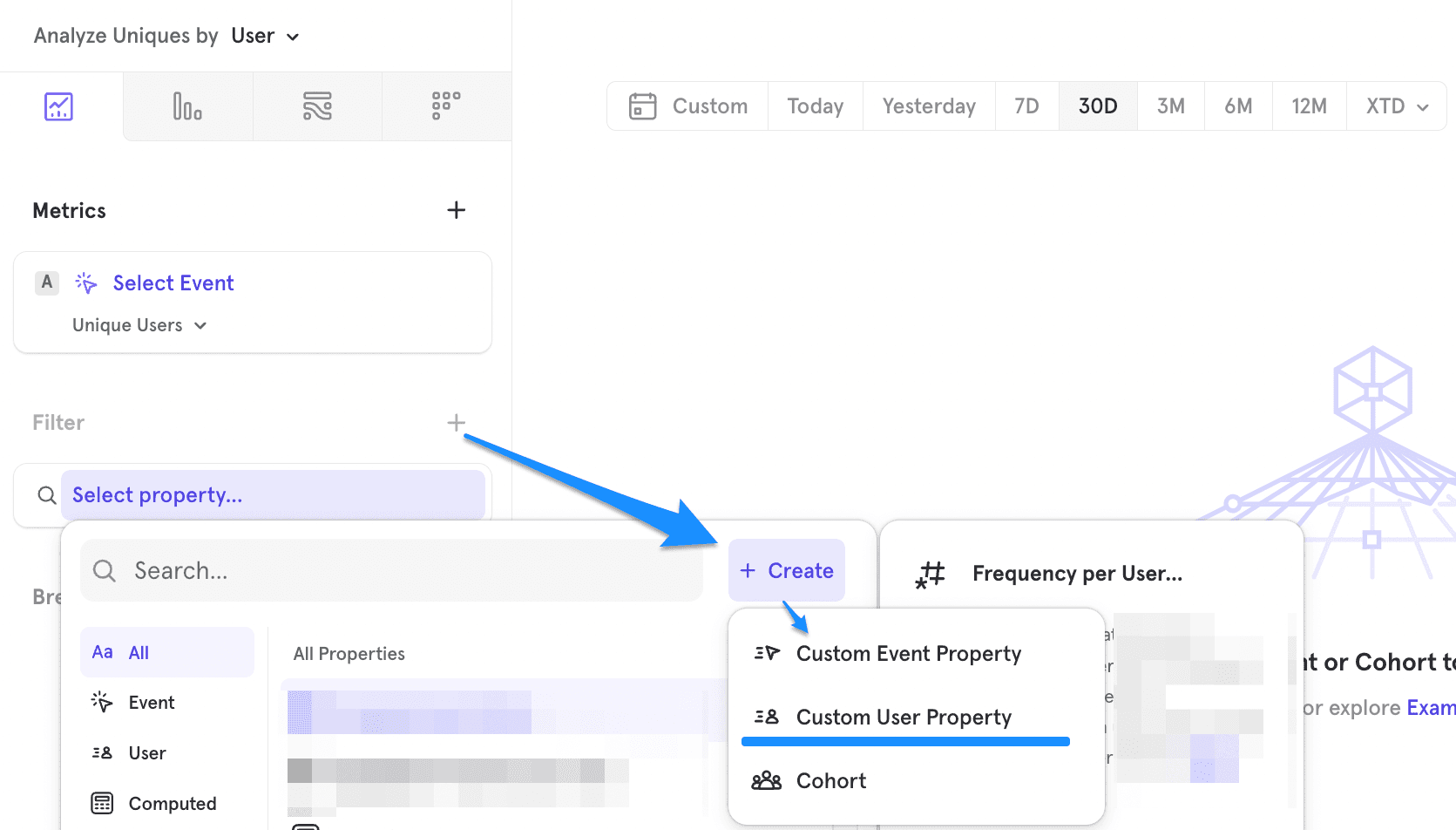
Task: Add a filter using the plus icon
Action: [x=456, y=423]
